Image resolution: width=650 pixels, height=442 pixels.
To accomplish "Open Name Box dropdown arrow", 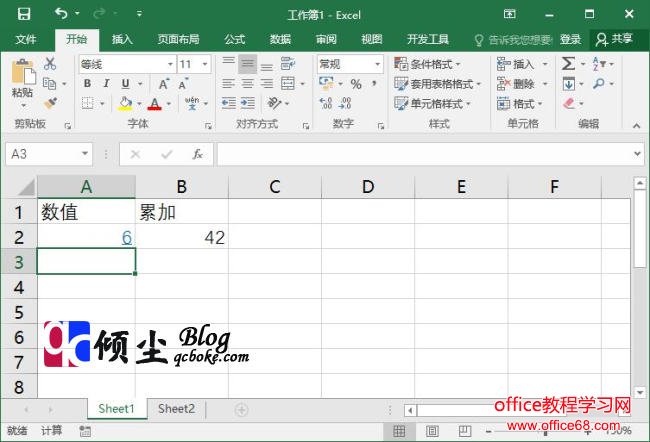I will click(85, 154).
